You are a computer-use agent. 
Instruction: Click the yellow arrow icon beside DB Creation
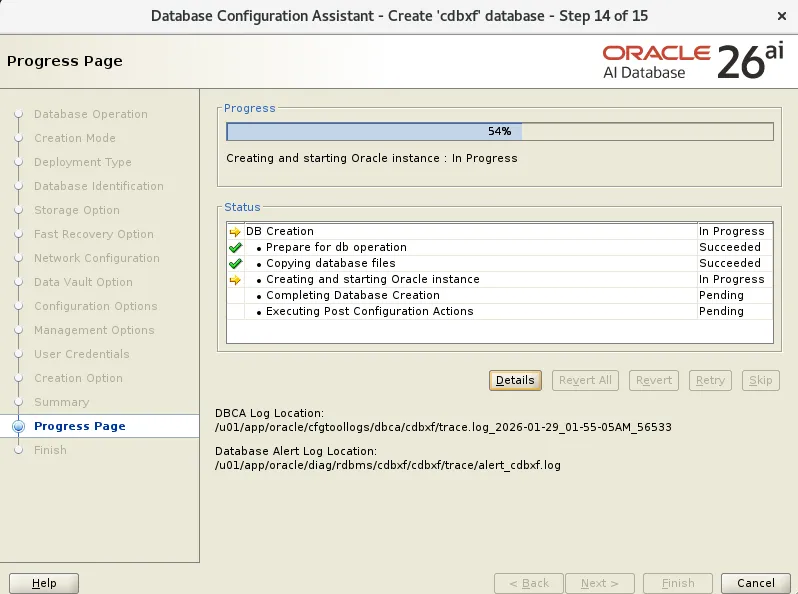pyautogui.click(x=235, y=232)
